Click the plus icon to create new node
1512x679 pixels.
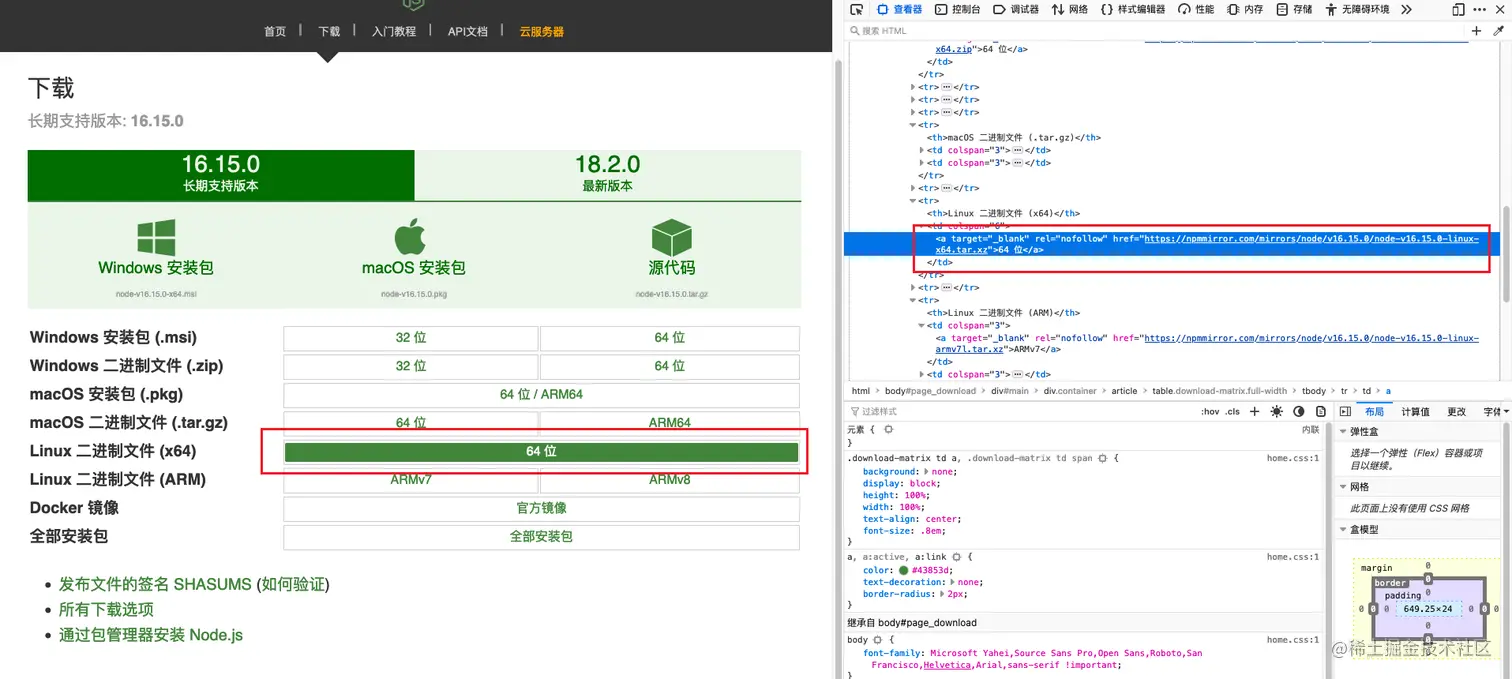pyautogui.click(x=1476, y=31)
